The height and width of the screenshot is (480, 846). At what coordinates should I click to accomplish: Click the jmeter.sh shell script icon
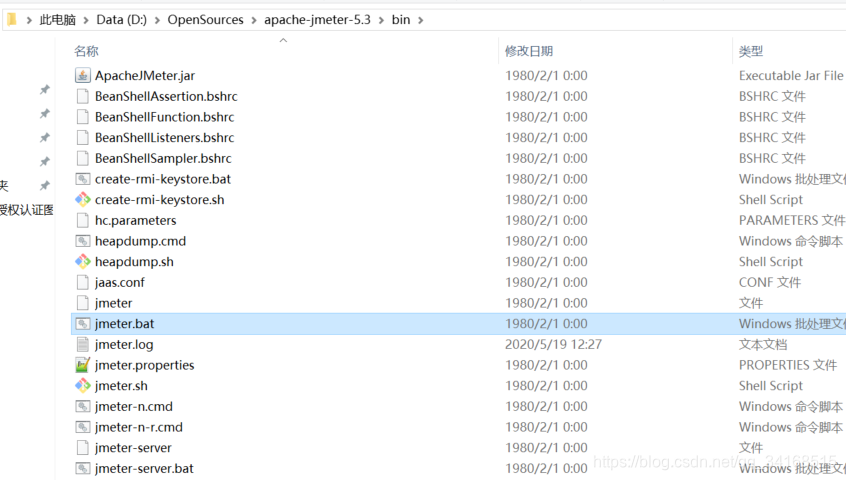click(83, 386)
